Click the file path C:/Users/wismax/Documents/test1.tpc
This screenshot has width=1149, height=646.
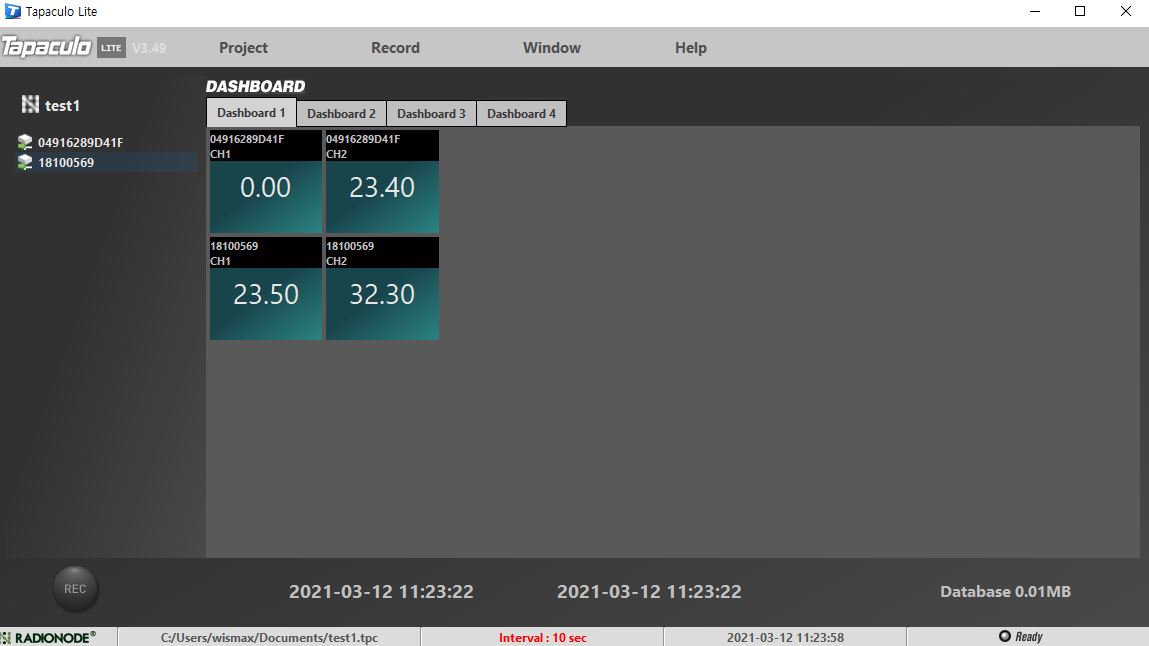pos(270,637)
